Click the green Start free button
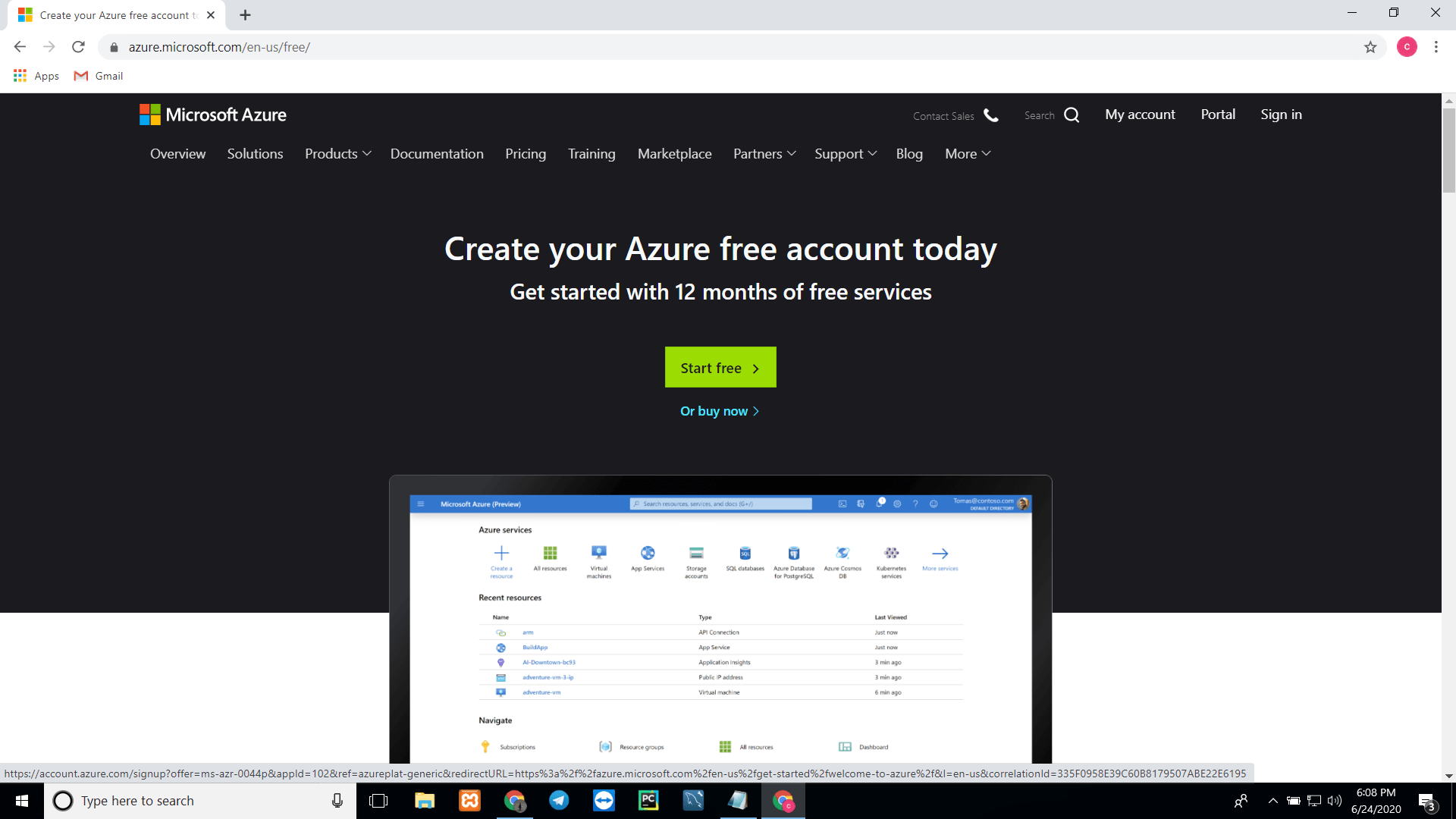The image size is (1456, 819). (x=720, y=367)
